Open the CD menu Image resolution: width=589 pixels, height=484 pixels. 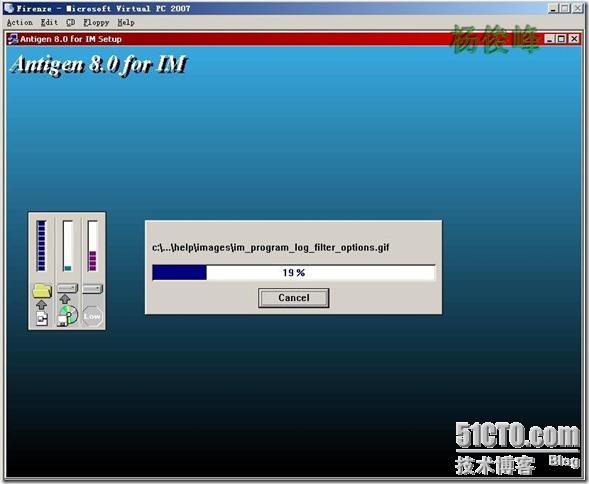click(71, 23)
